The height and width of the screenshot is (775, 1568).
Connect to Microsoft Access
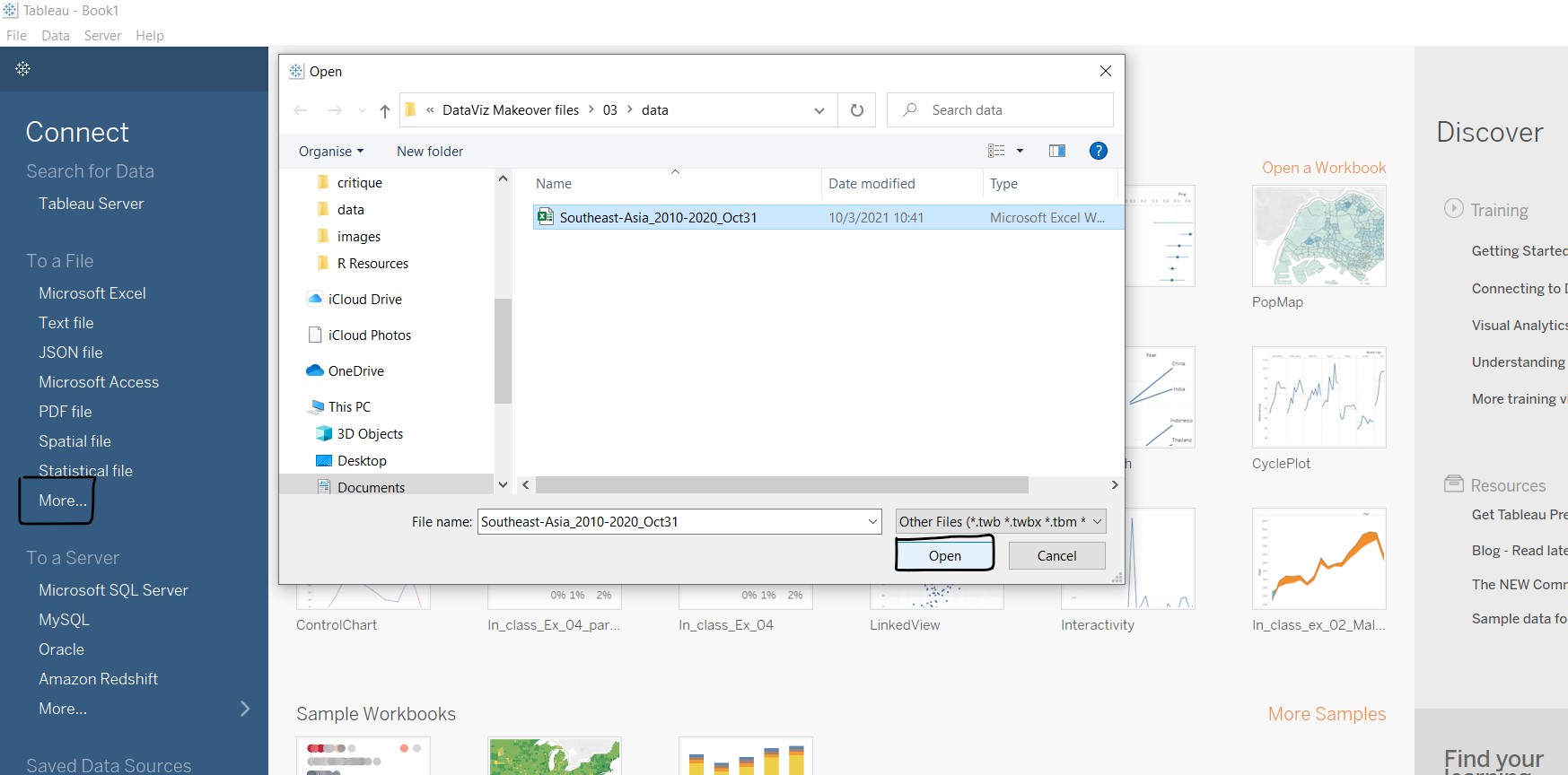tap(99, 382)
